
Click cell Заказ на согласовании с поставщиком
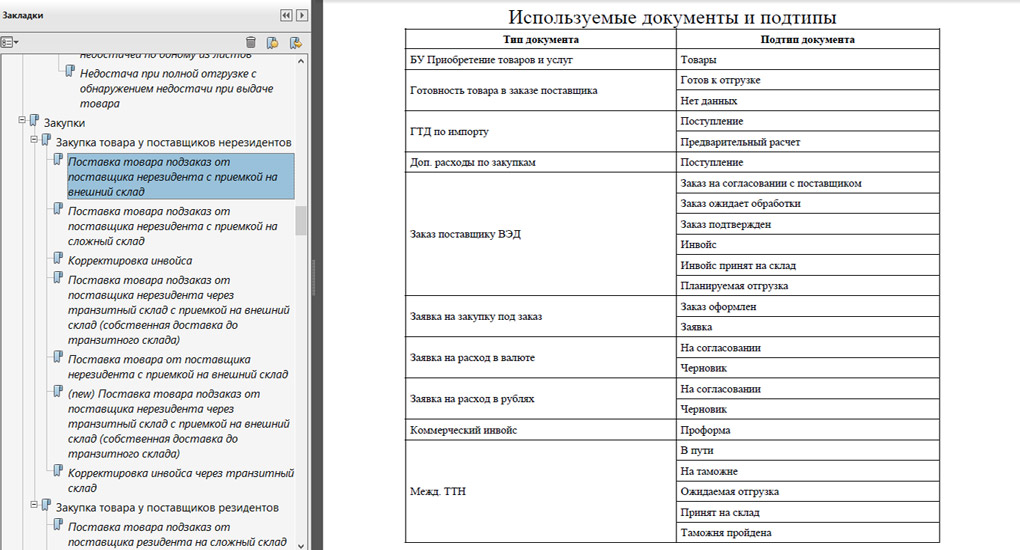tap(808, 183)
